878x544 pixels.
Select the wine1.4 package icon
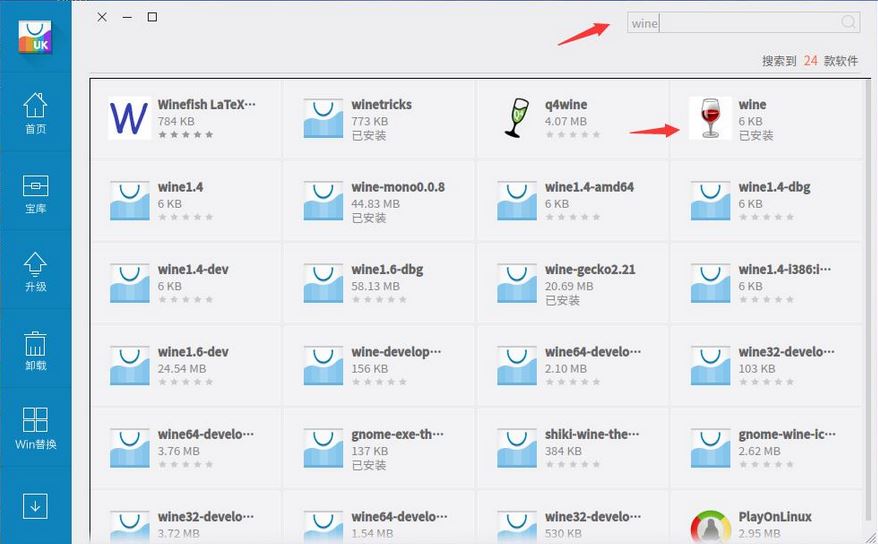tap(129, 200)
